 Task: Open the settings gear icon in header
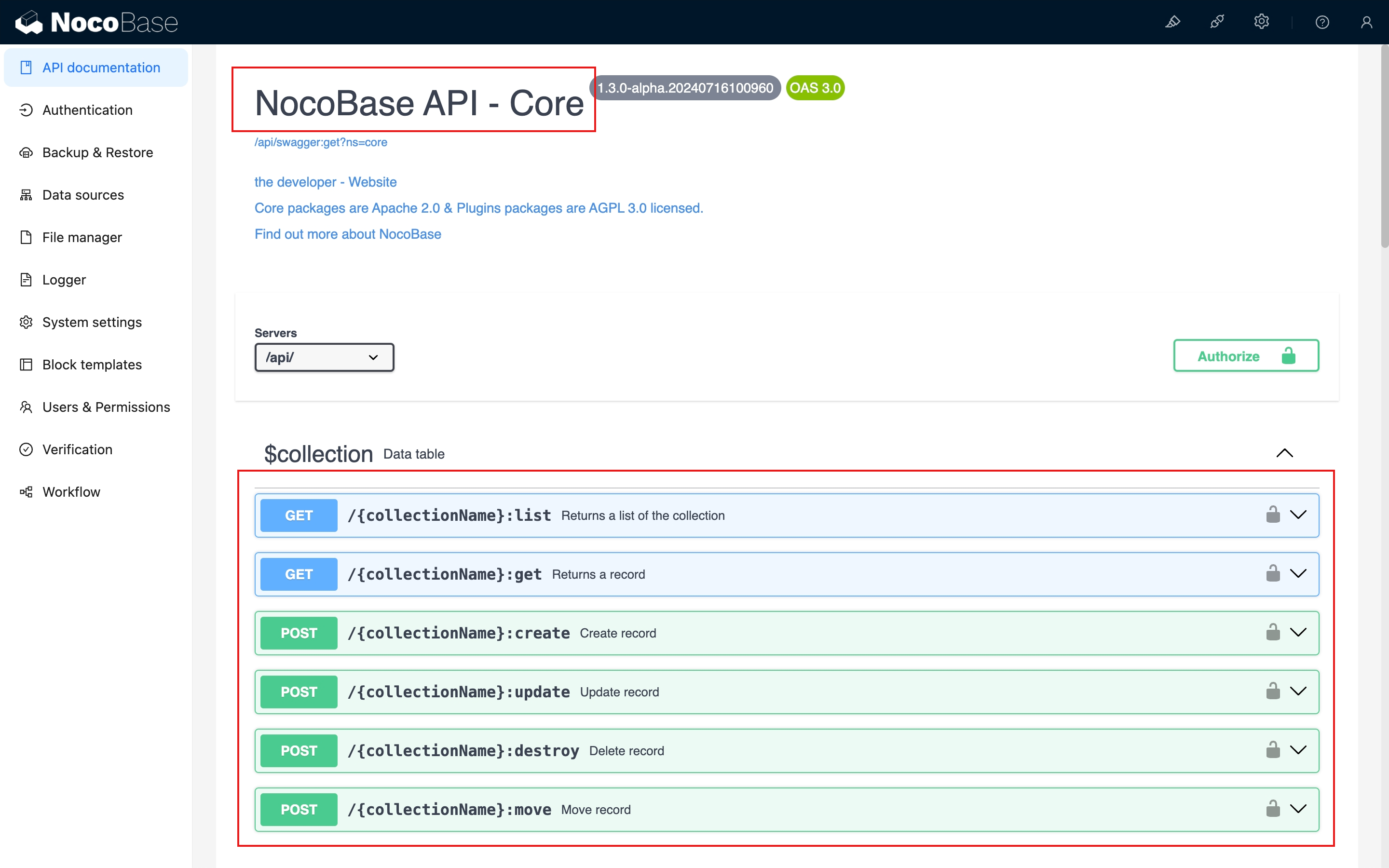pos(1261,22)
